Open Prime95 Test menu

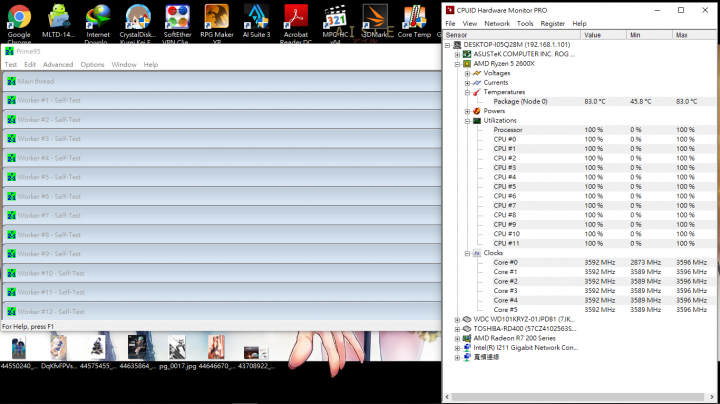(x=11, y=64)
